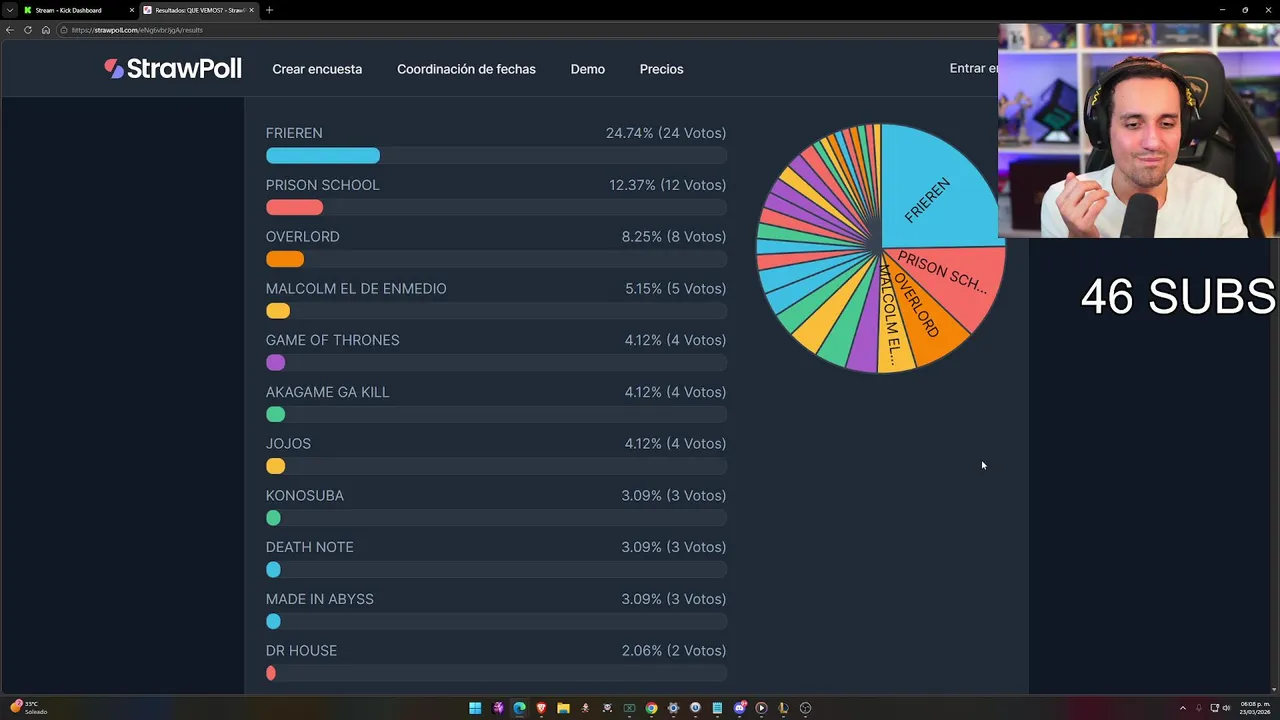Click the PRISON SCHOOL red result bar
Viewport: 1280px width, 720px height.
294,207
